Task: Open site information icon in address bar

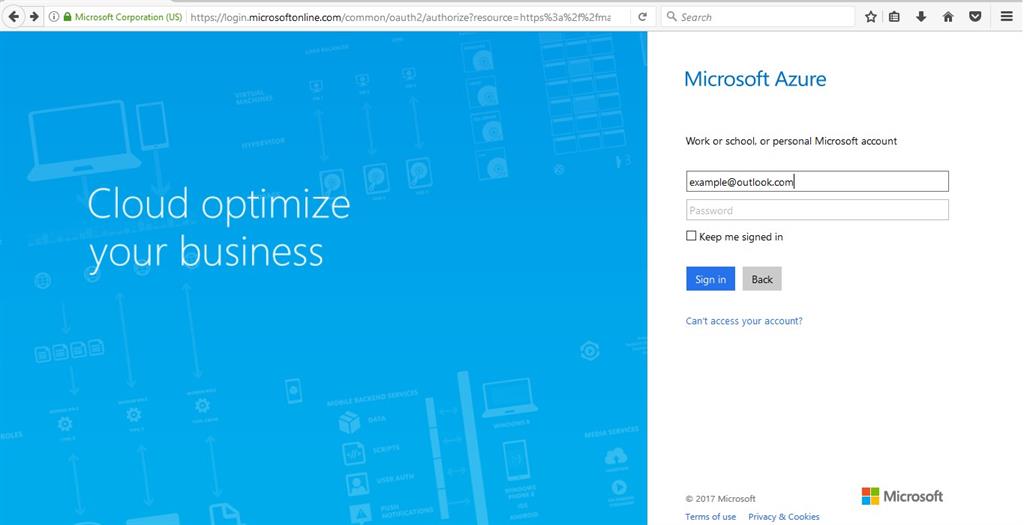Action: [54, 17]
